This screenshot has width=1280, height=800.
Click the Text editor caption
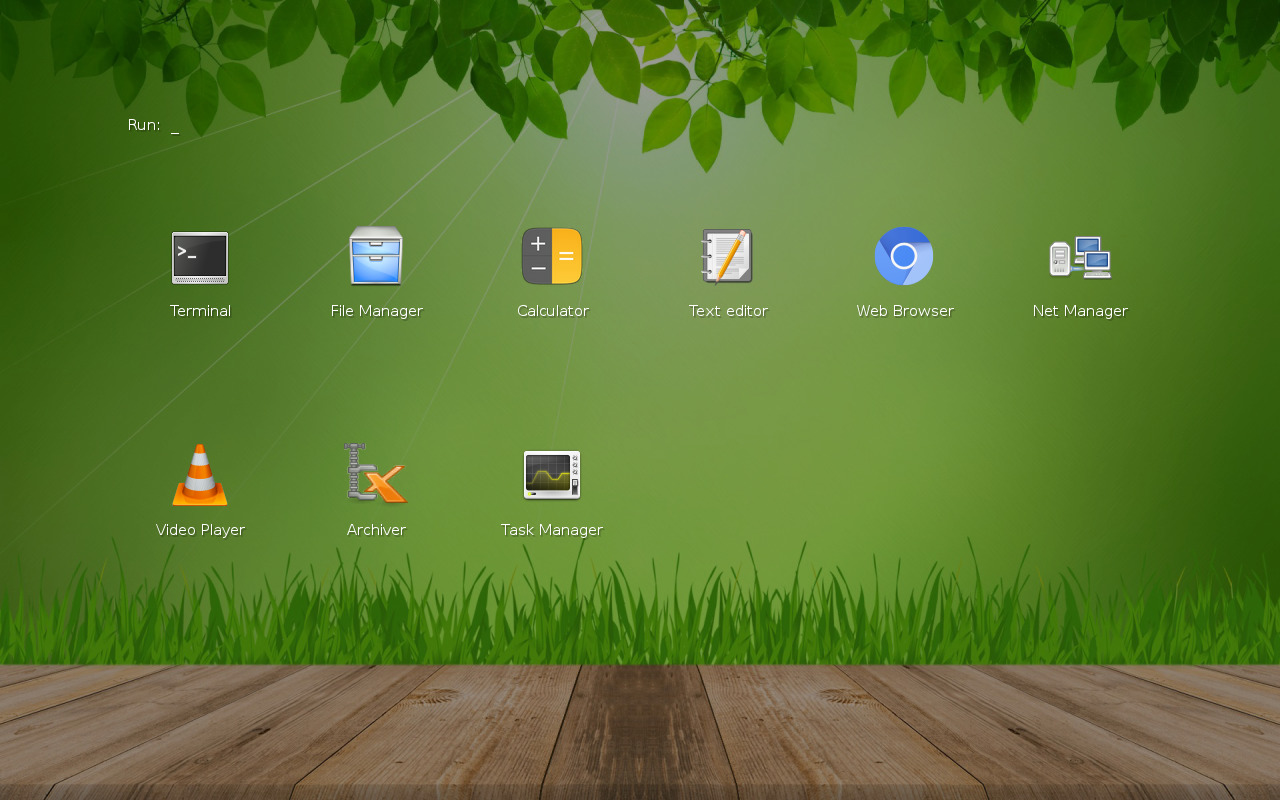728,310
